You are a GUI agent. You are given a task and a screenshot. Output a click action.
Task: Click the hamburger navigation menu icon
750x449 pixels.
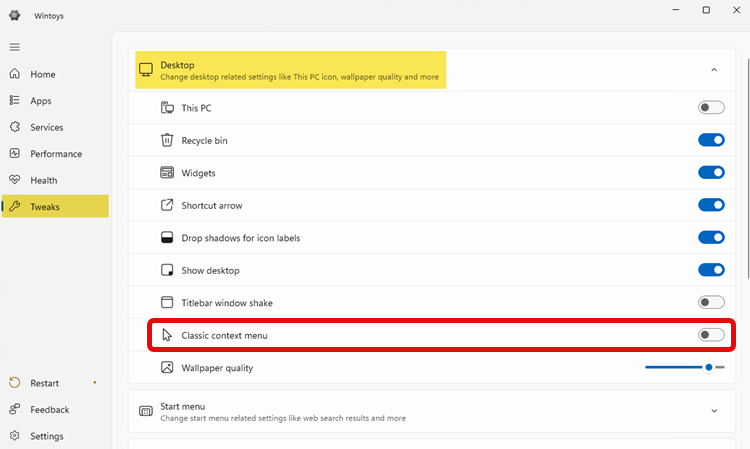[14, 47]
